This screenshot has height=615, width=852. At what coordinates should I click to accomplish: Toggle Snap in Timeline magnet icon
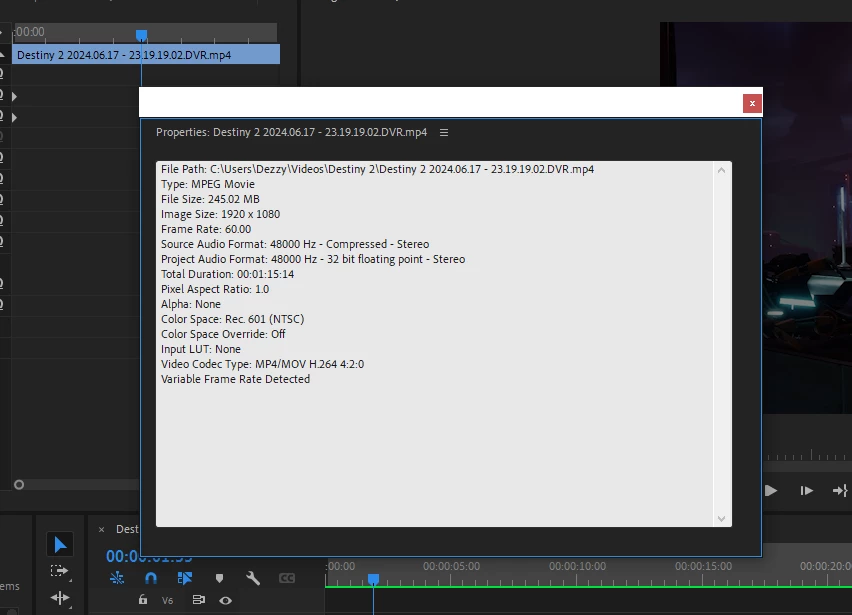[x=151, y=578]
